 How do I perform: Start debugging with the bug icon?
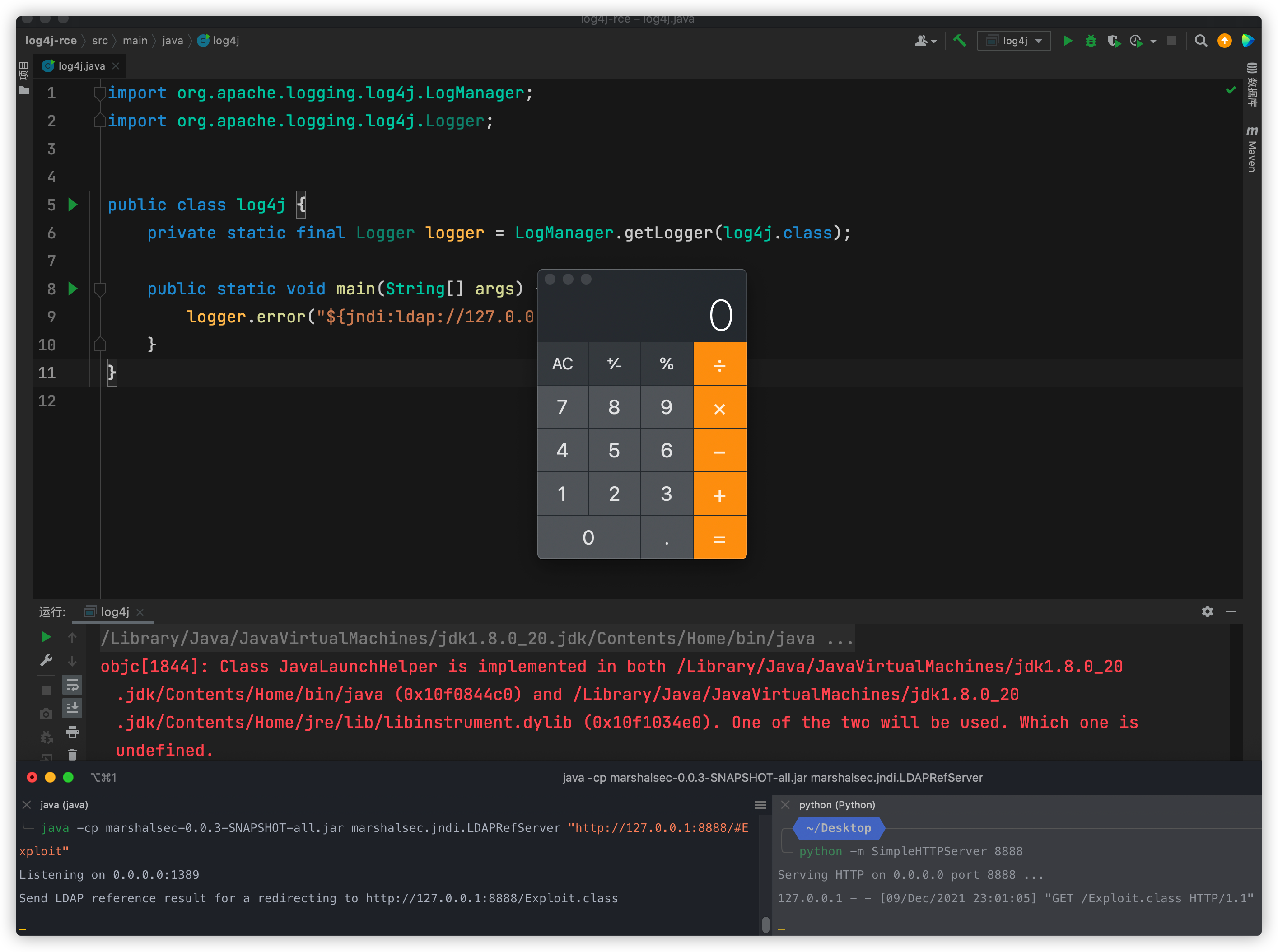coord(1091,40)
